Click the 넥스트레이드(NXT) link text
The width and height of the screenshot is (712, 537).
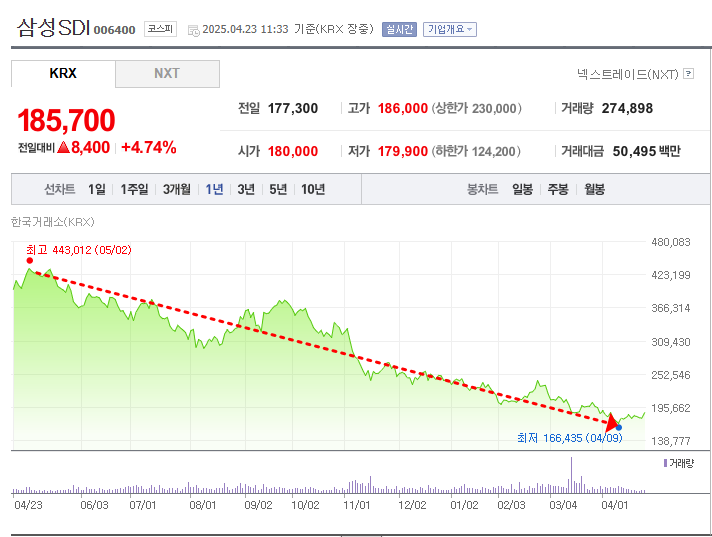tap(628, 74)
